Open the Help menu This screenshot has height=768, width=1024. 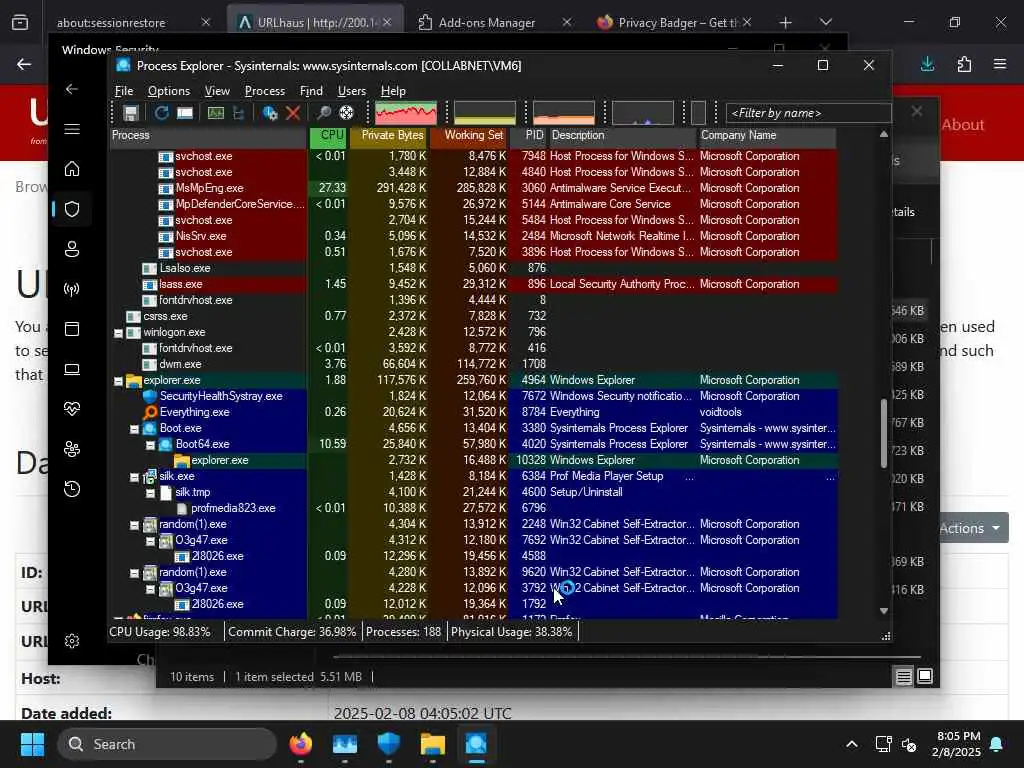tap(393, 91)
